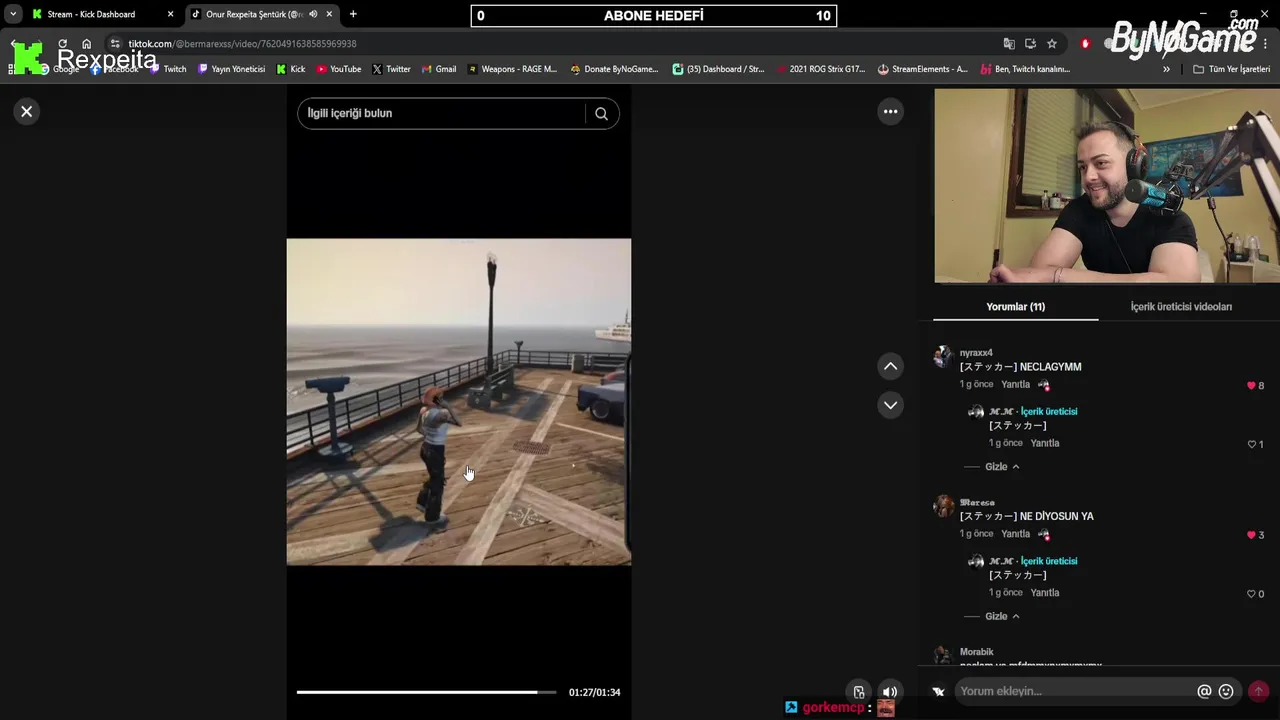Close the TikTok video viewer
Image resolution: width=1280 pixels, height=720 pixels.
tap(27, 111)
